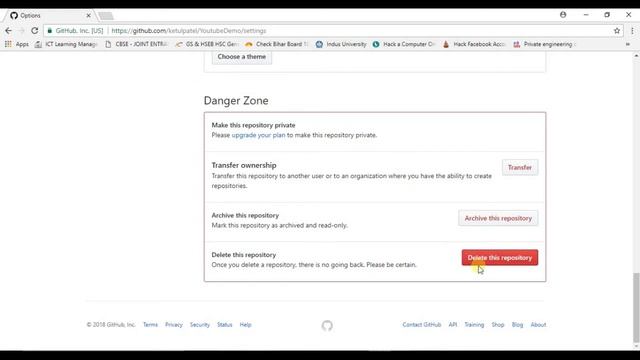Click the browser forward arrow

pos(22,31)
